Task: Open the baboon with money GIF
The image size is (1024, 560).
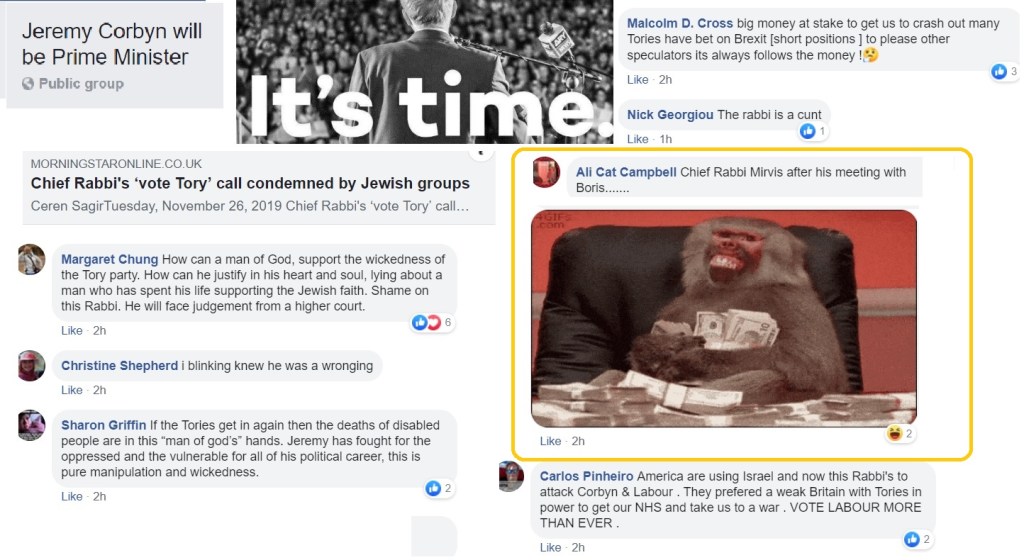Action: click(x=724, y=319)
